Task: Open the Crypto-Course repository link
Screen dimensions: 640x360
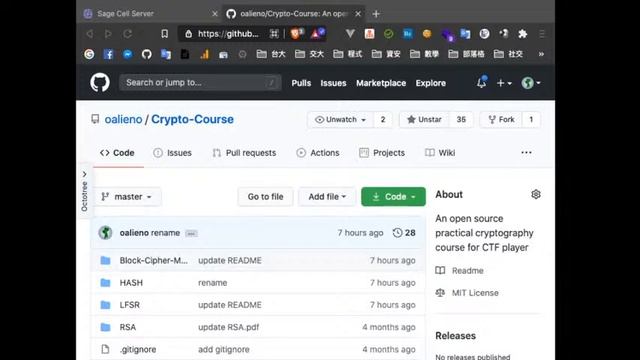Action: (192, 119)
